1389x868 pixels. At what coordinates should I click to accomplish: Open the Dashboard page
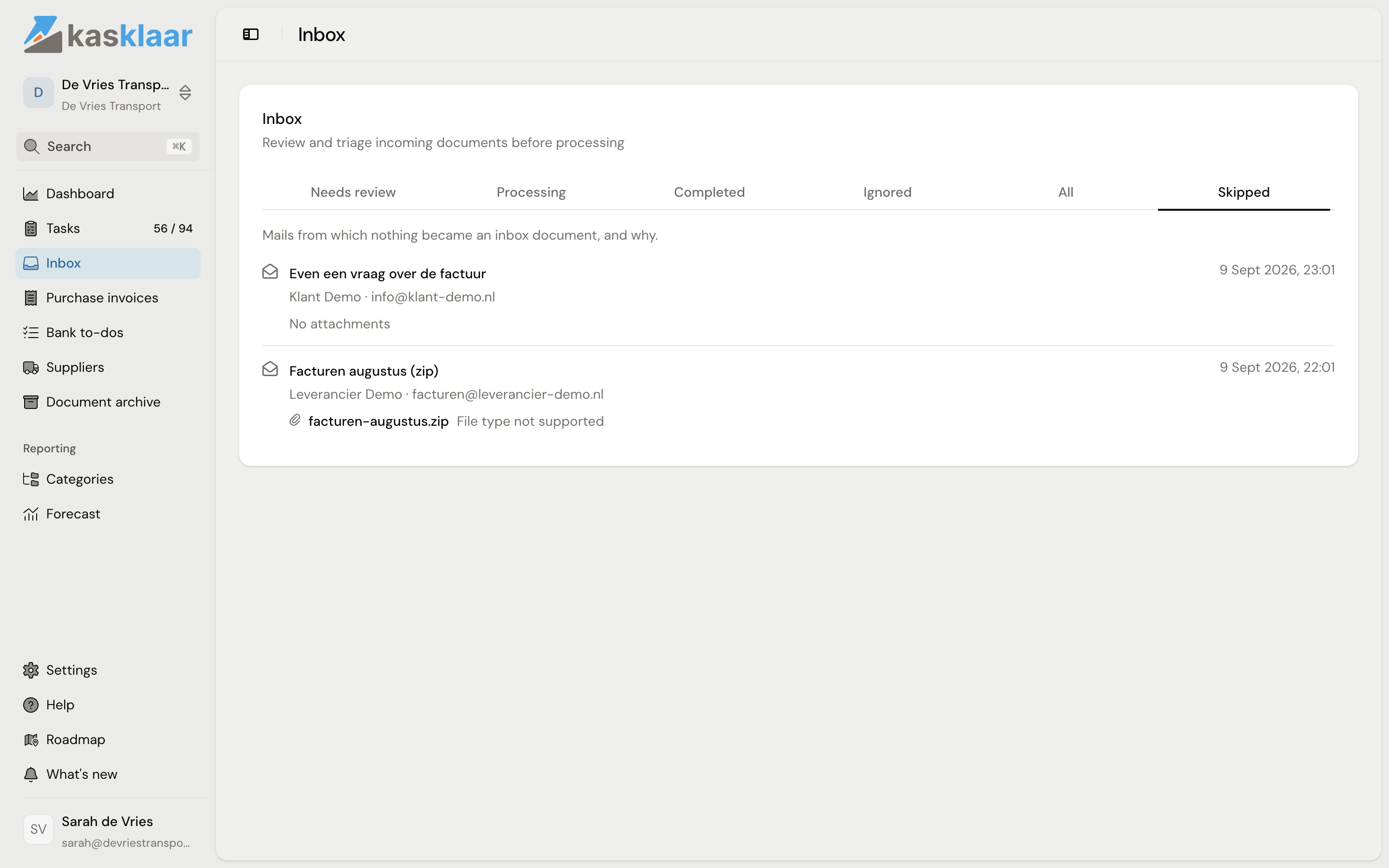coord(108,194)
